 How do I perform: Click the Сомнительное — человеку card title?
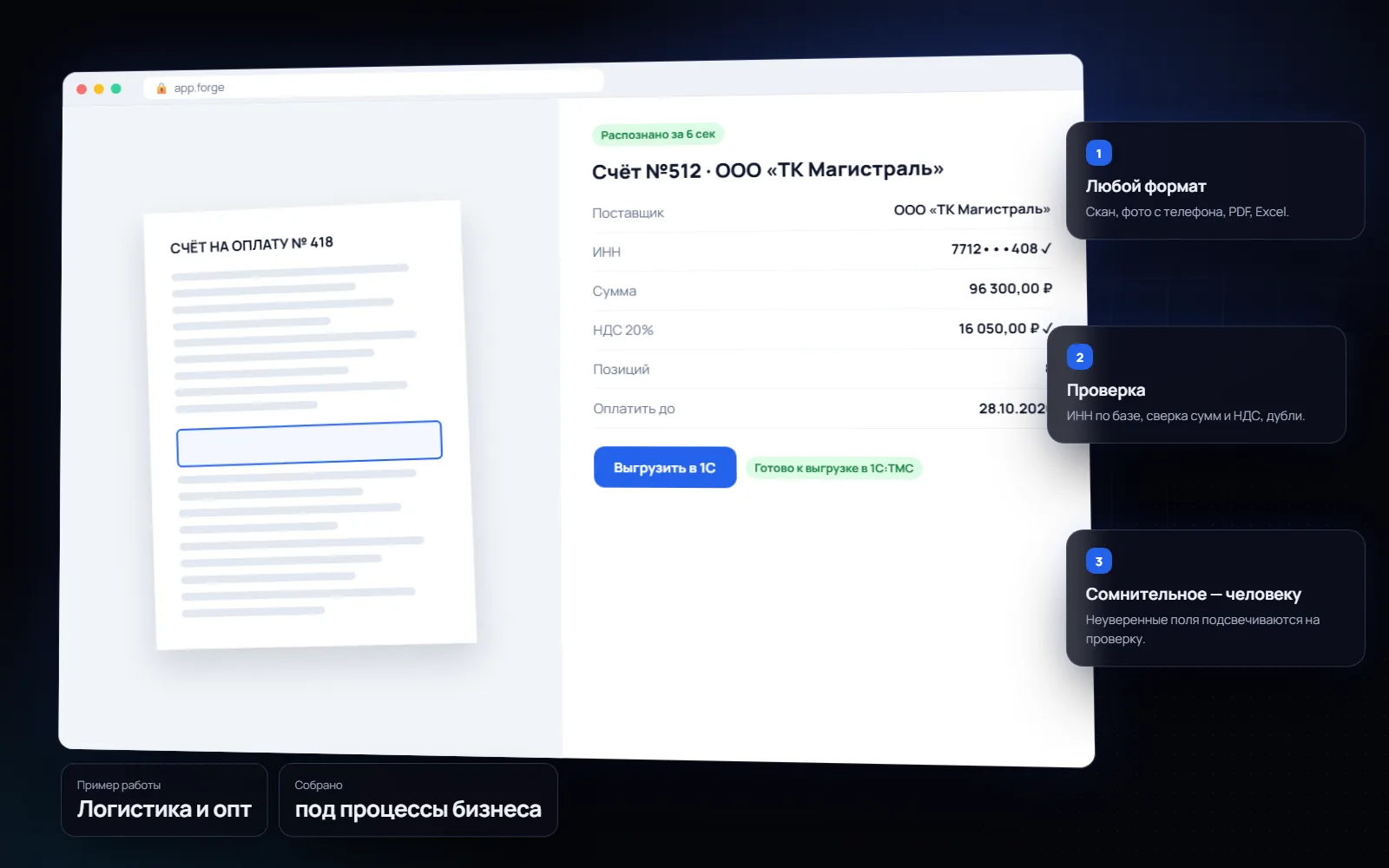pyautogui.click(x=1193, y=594)
